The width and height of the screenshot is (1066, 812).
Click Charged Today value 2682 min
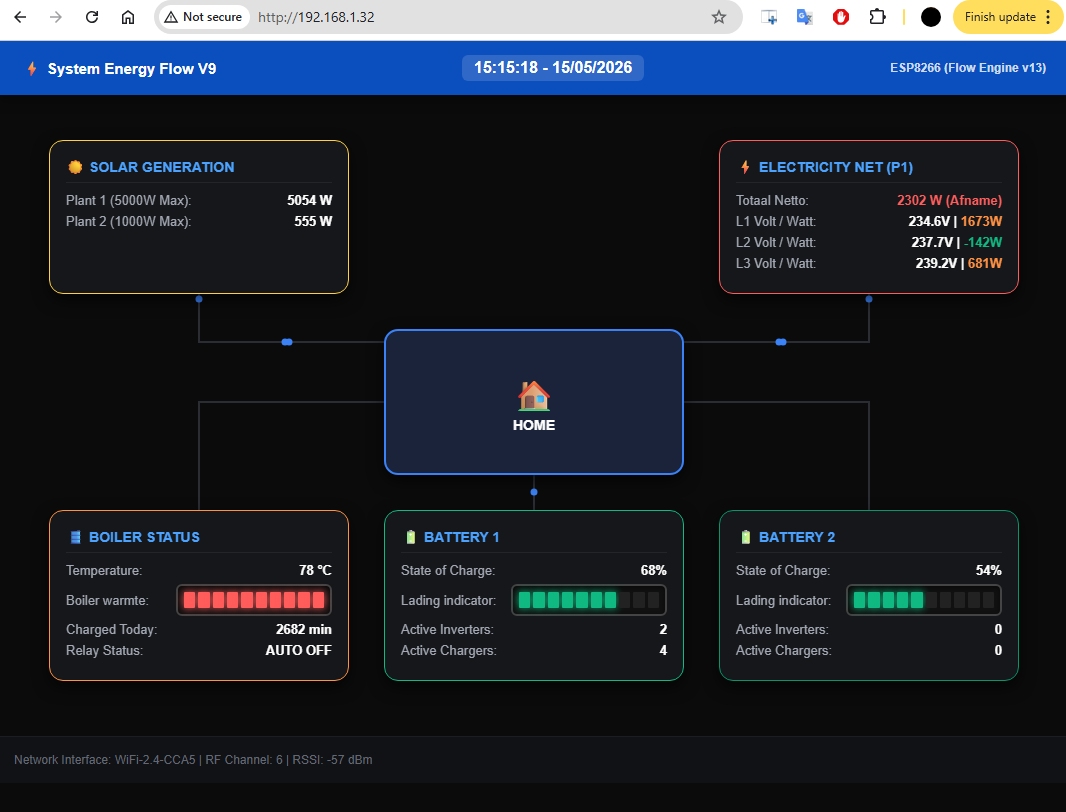304,629
